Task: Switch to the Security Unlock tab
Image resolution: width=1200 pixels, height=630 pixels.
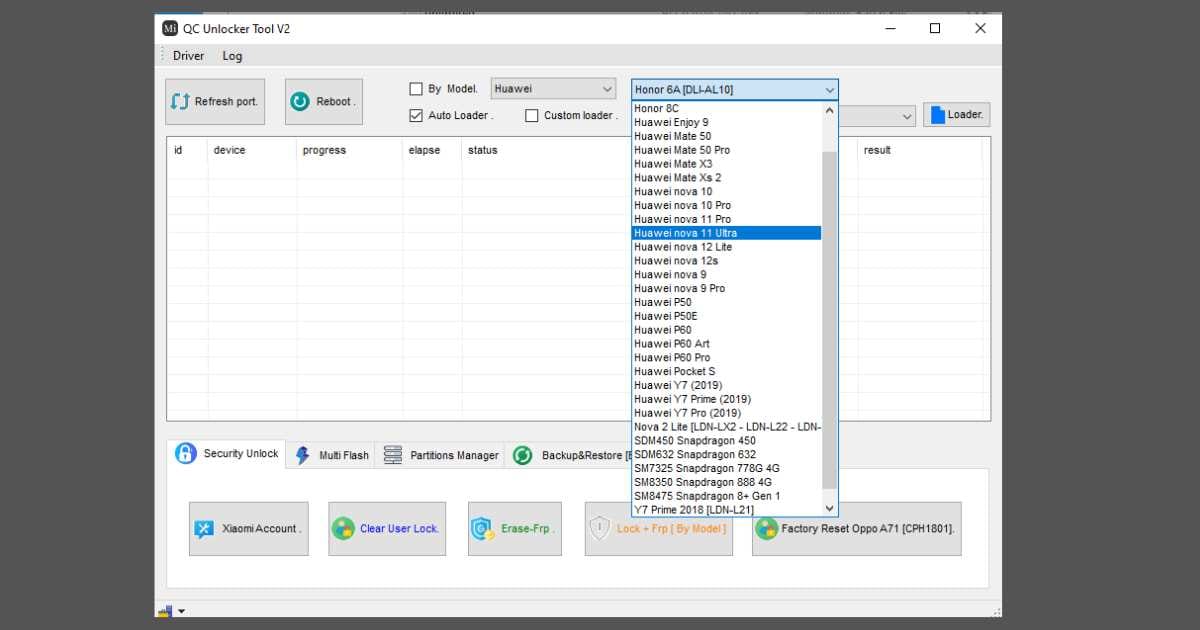Action: [228, 453]
